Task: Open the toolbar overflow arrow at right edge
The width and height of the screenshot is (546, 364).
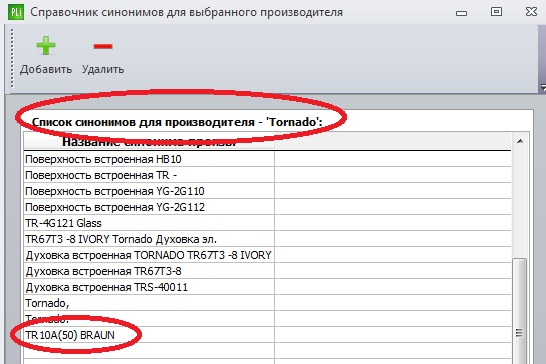Action: (543, 87)
